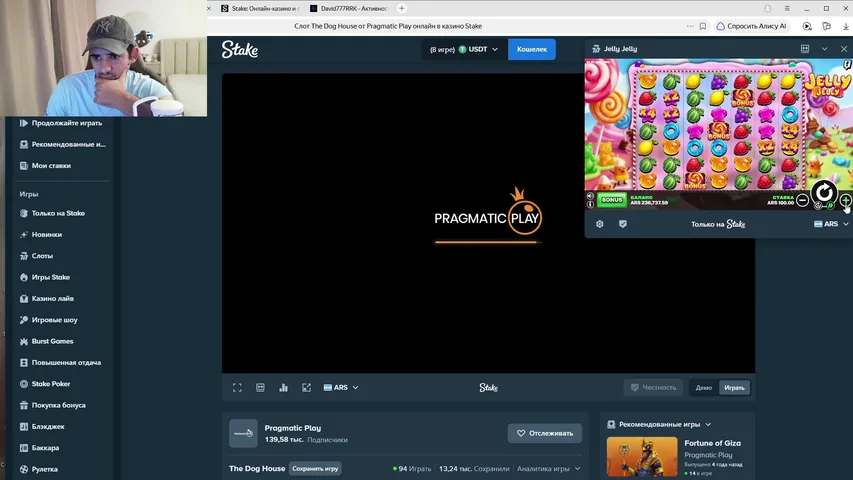
Task: Click the Покупка бонуса gift icon
Action: pyautogui.click(x=23, y=405)
